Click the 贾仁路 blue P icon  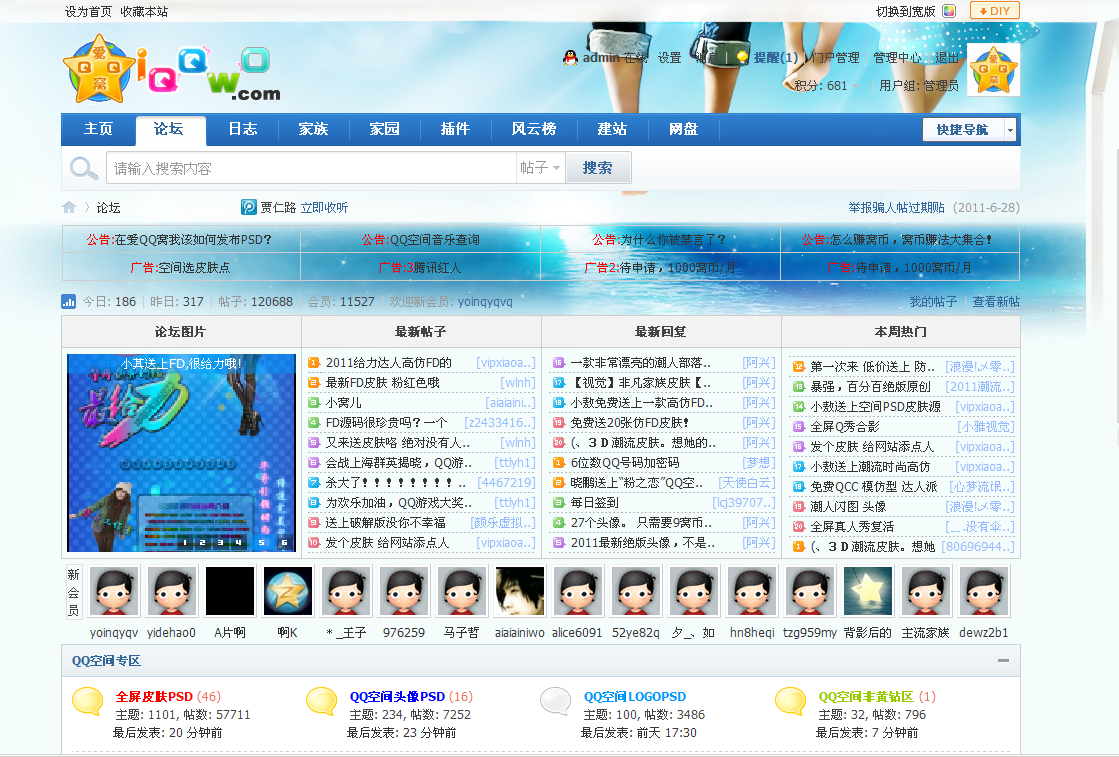tap(248, 207)
